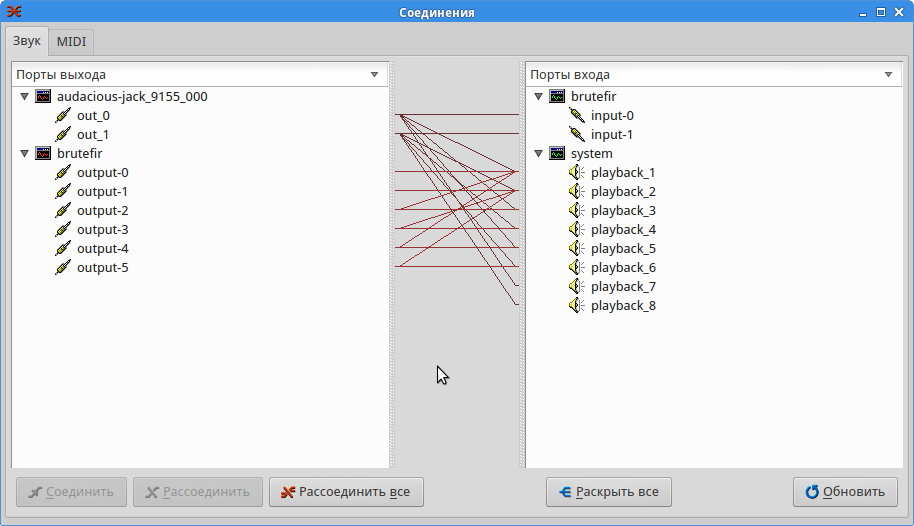Click the plug icon beside input-0
The width and height of the screenshot is (914, 526).
click(577, 115)
